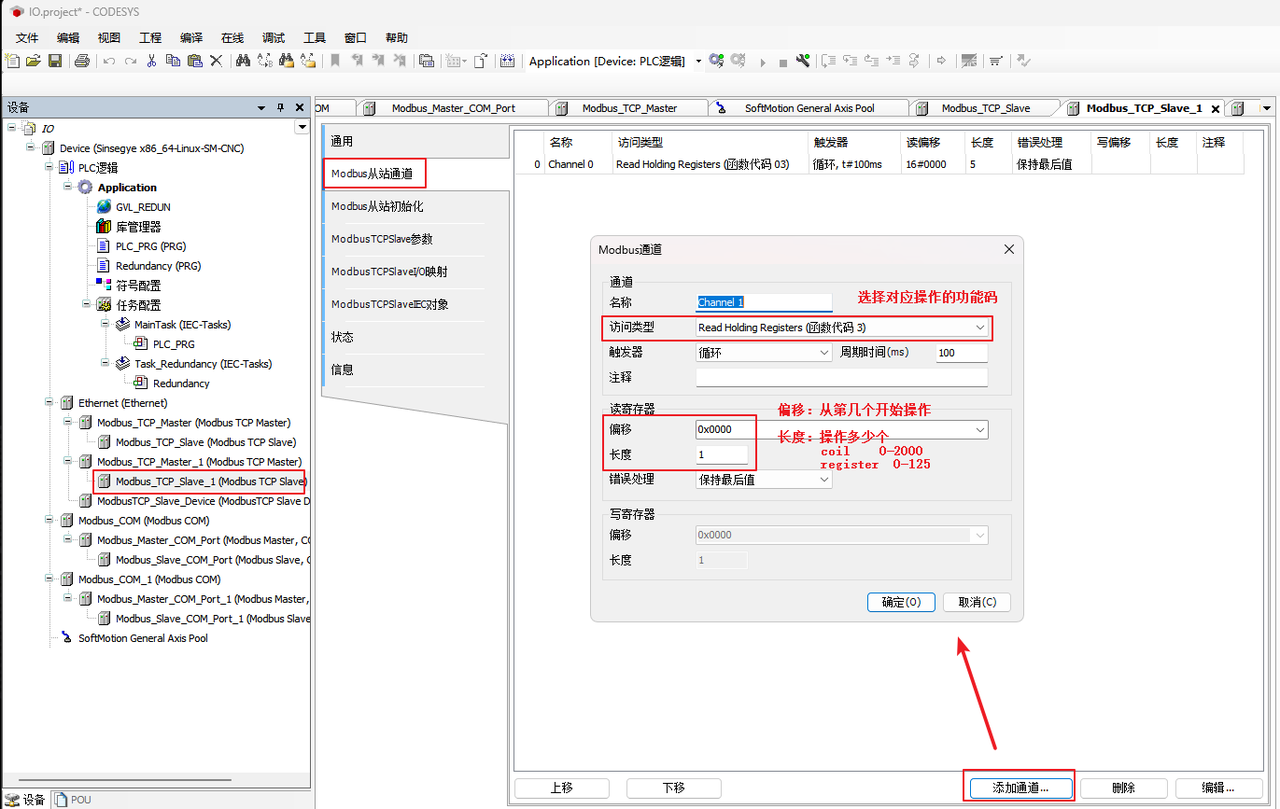Open the 错误处理 error handling dropdown
This screenshot has width=1280, height=809.
click(824, 479)
